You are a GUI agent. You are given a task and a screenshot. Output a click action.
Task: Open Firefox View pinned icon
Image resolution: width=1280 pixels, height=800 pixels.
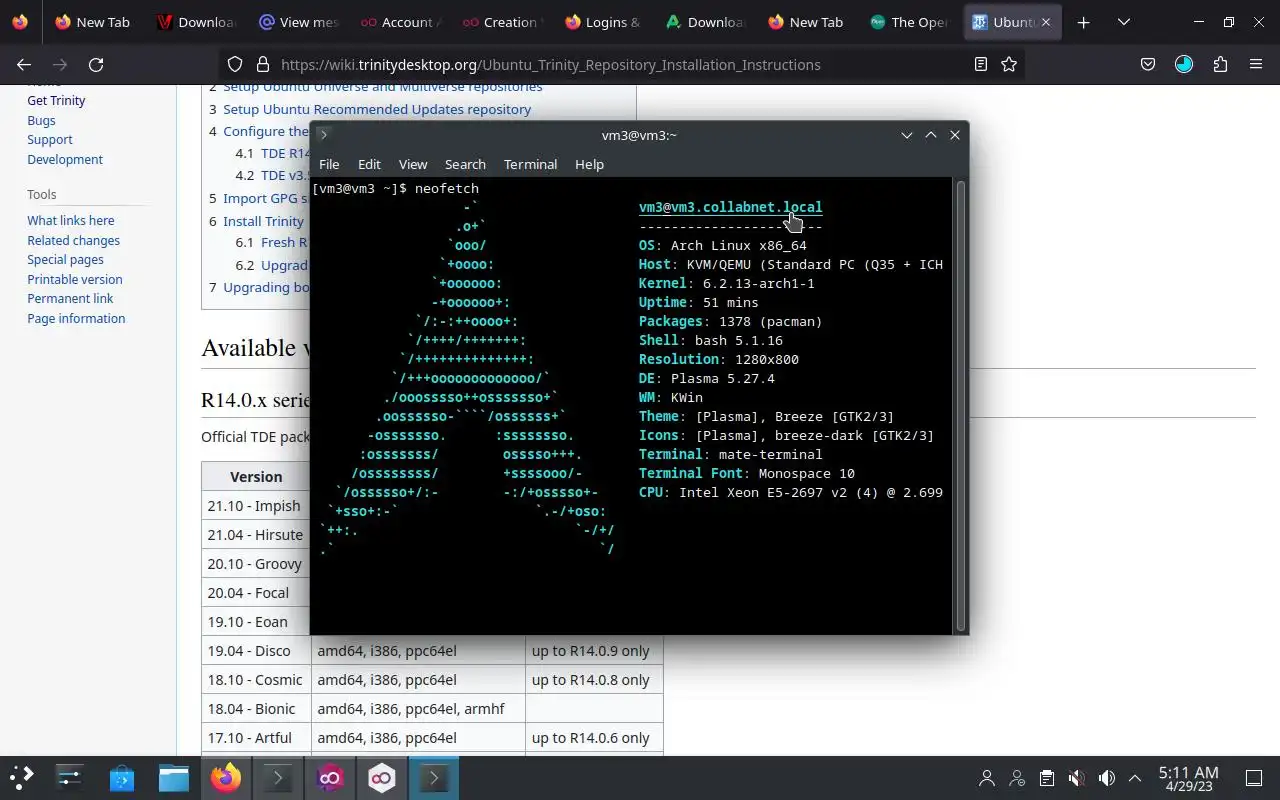(x=20, y=22)
